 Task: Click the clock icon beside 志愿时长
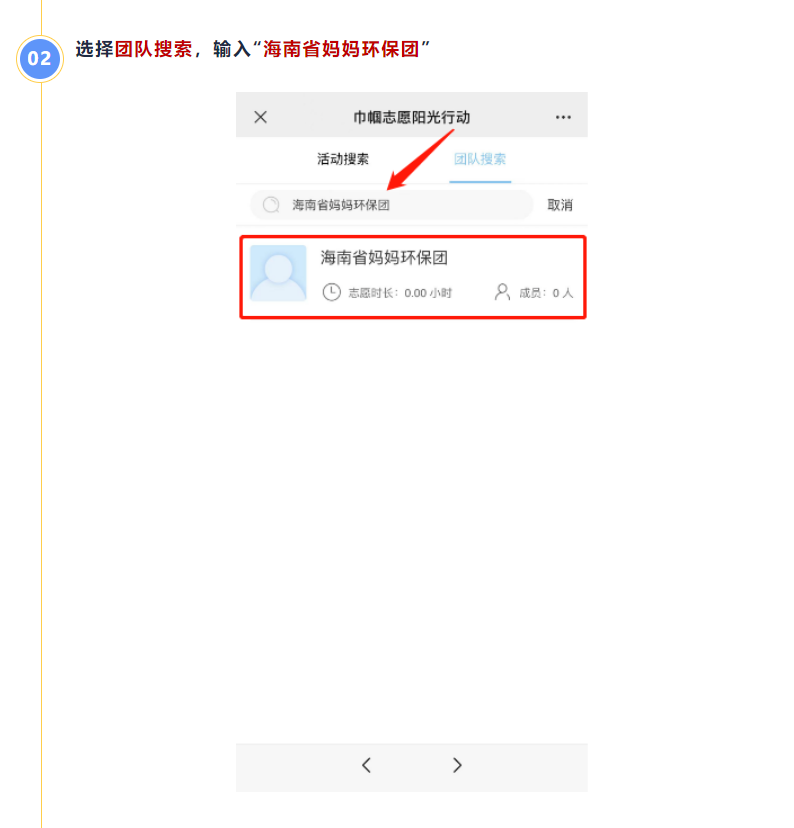[332, 292]
